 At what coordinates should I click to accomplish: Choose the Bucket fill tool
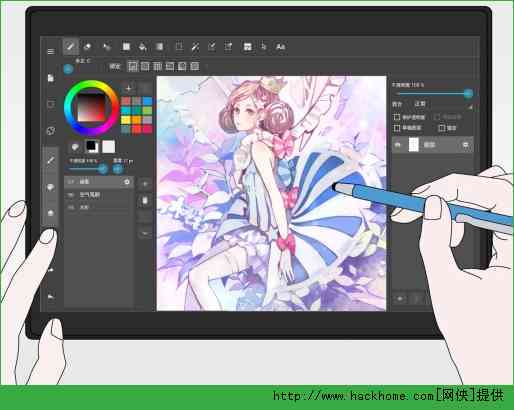coord(143,47)
